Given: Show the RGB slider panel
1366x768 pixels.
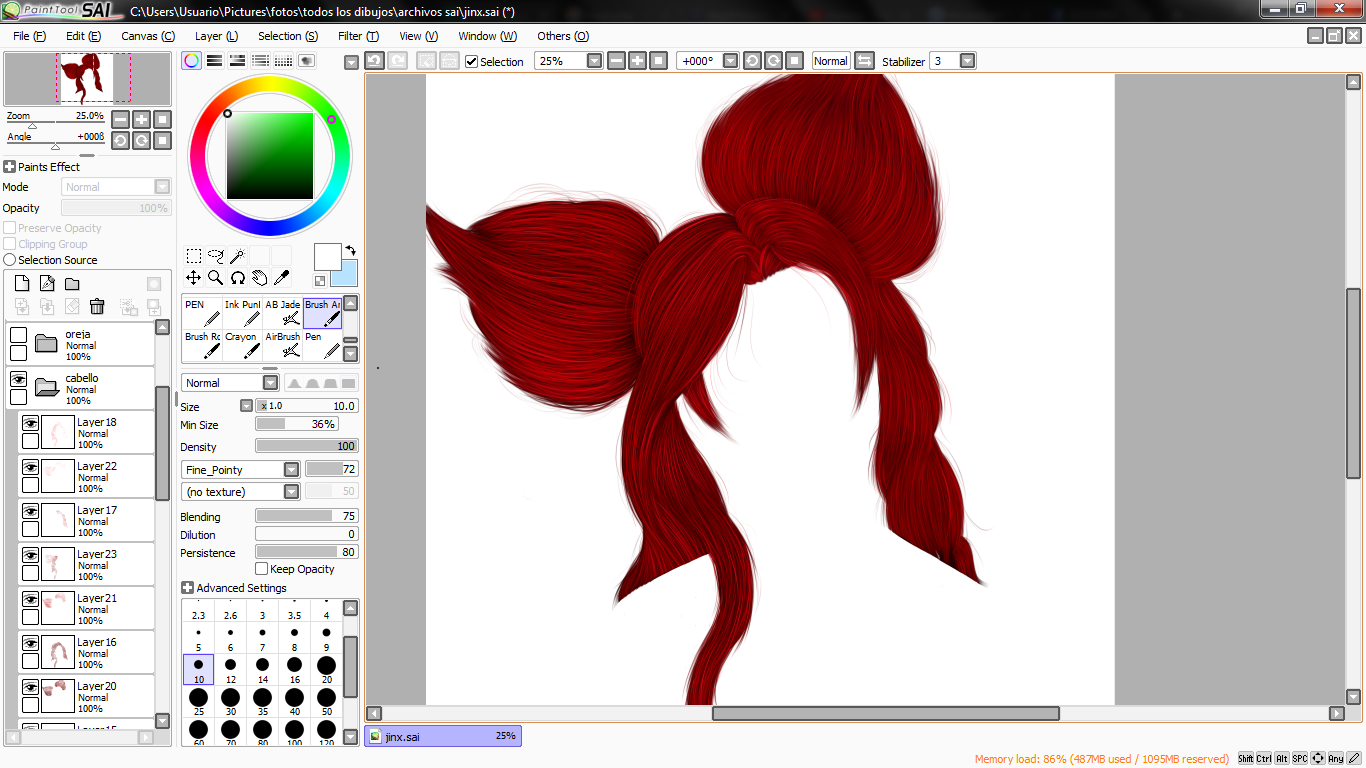Looking at the screenshot, I should tap(214, 61).
